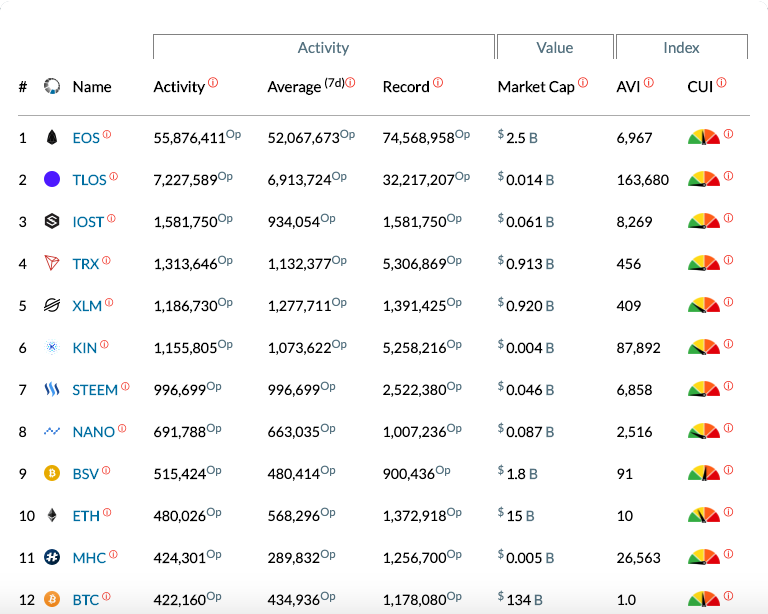Sort by the CUI column header
Image resolution: width=768 pixels, height=614 pixels.
pos(700,87)
